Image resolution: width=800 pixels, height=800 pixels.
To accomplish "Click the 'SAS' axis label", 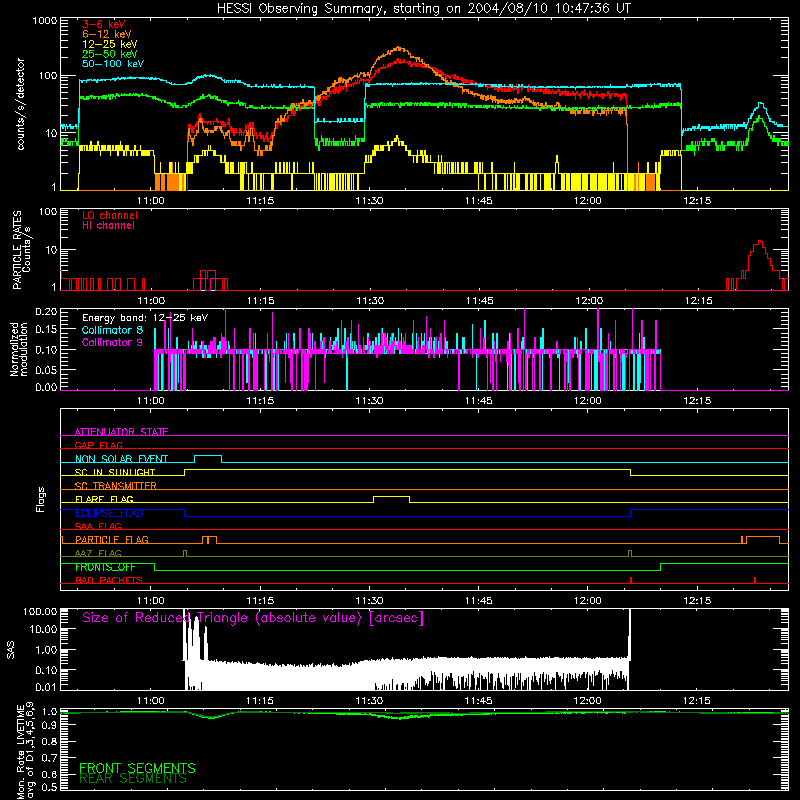I will coord(11,650).
